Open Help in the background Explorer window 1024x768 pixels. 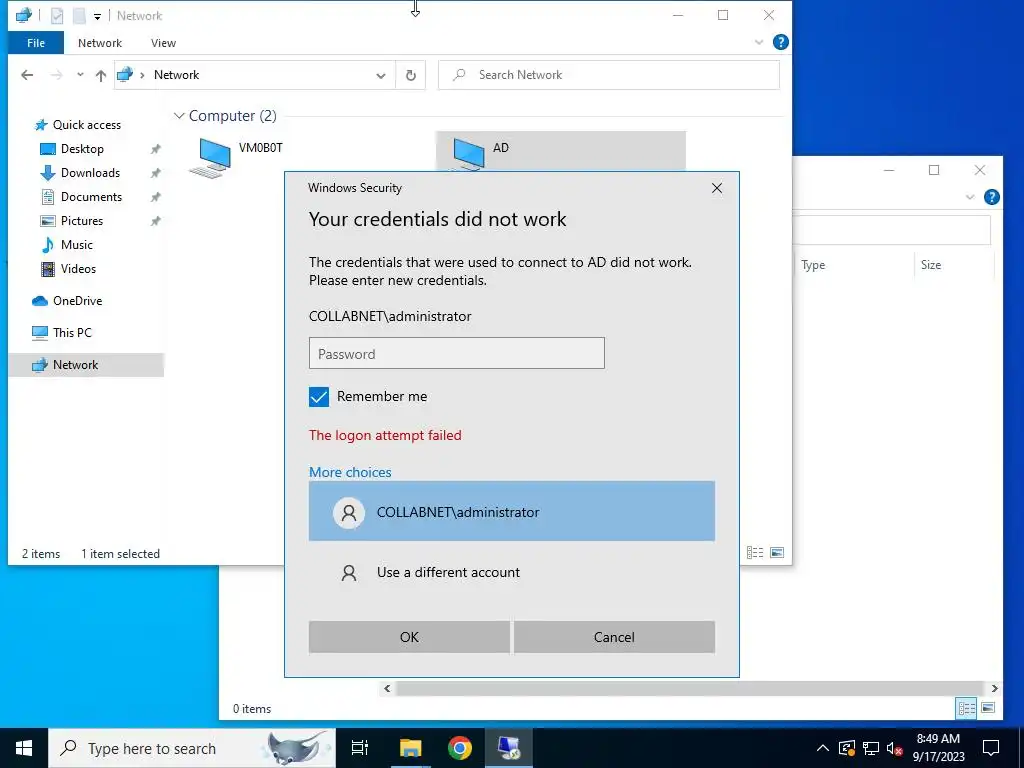point(991,197)
